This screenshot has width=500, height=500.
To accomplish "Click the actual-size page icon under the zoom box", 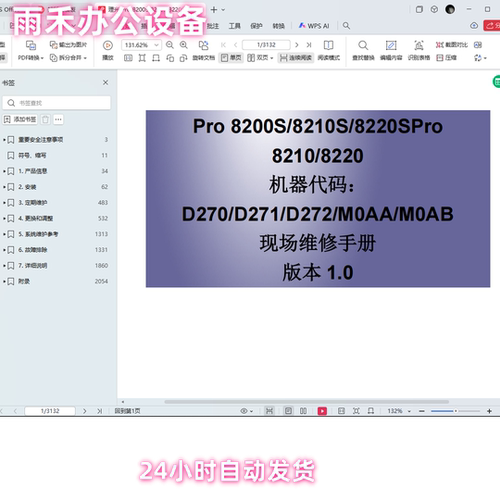I will 128,58.
